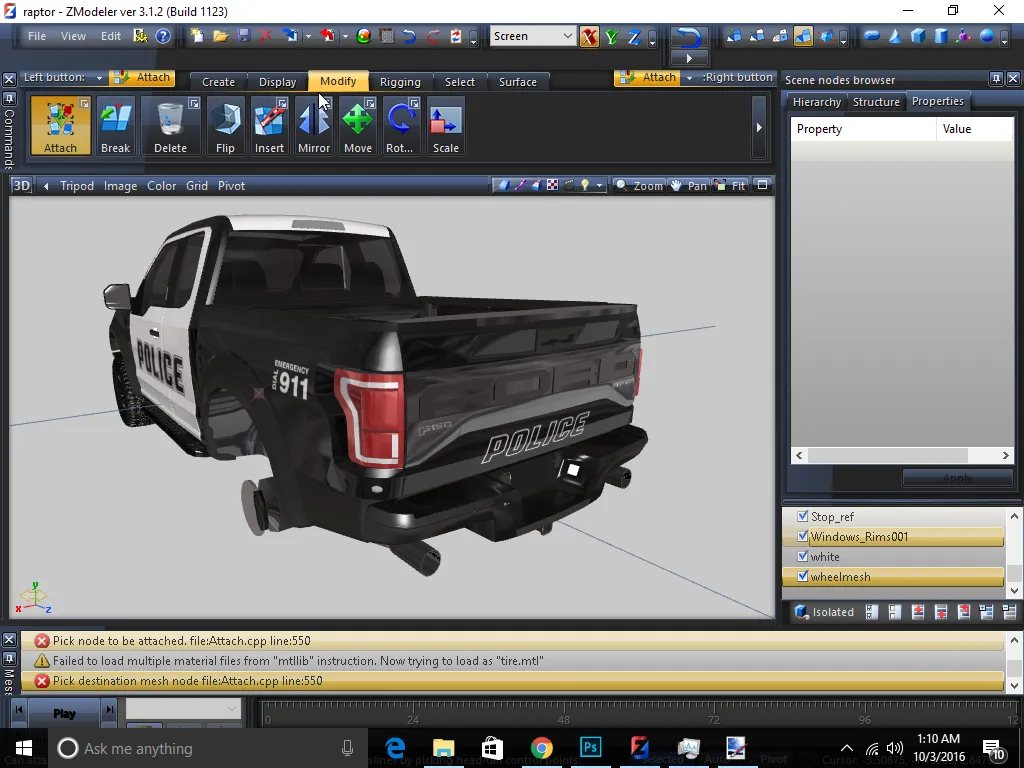Open the Screen coordinate system dropdown

coord(567,36)
